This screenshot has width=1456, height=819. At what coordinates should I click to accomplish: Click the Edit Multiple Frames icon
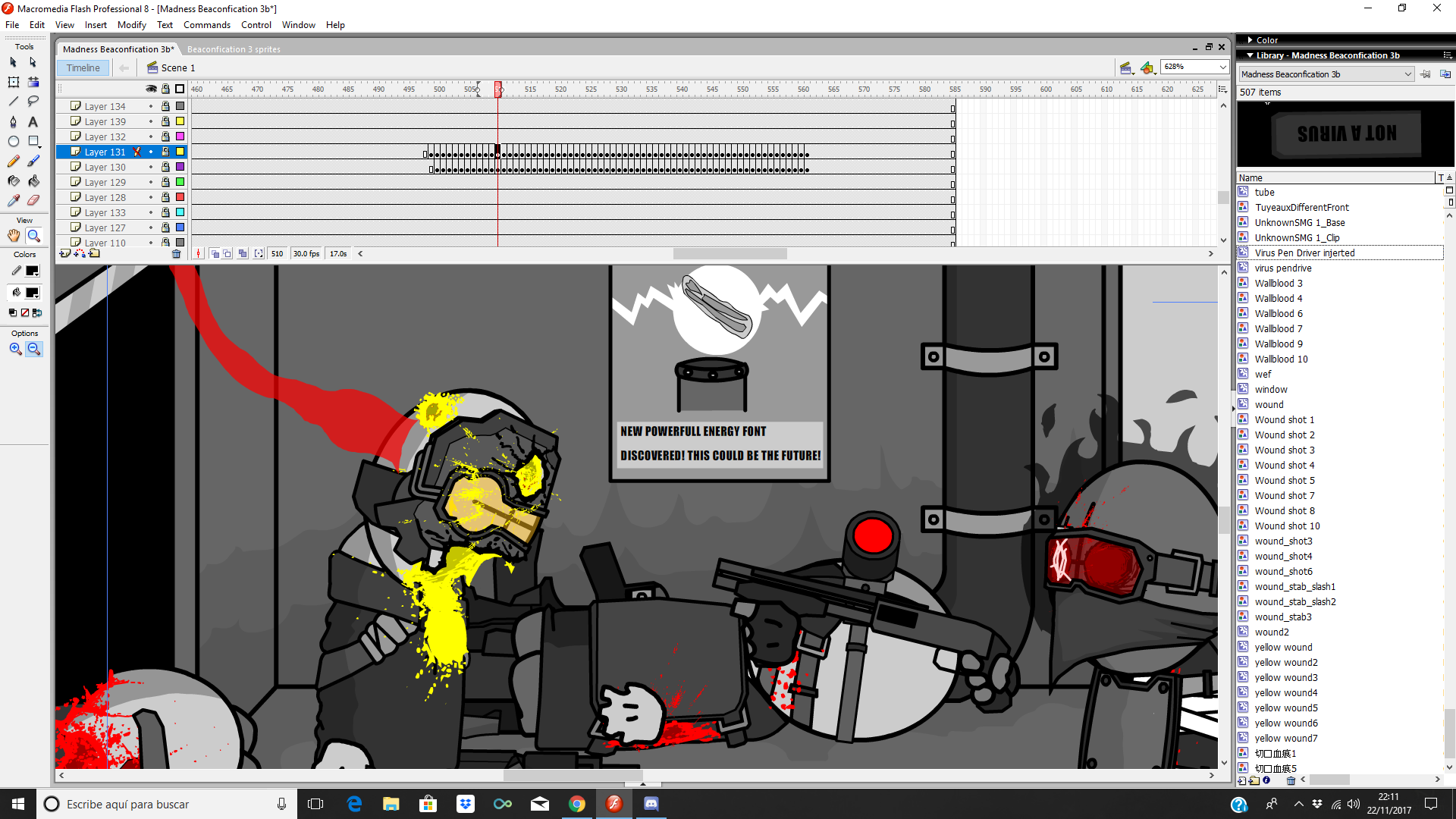pos(243,254)
